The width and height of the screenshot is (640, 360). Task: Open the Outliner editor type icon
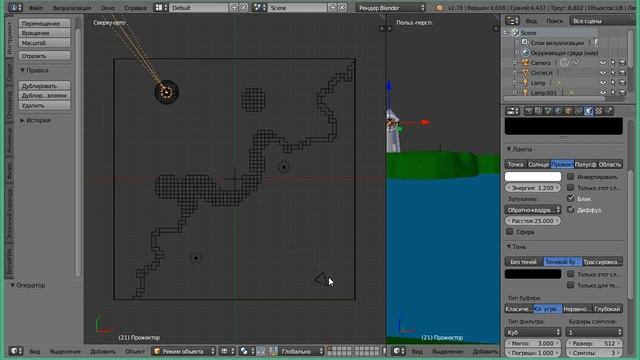[x=512, y=21]
